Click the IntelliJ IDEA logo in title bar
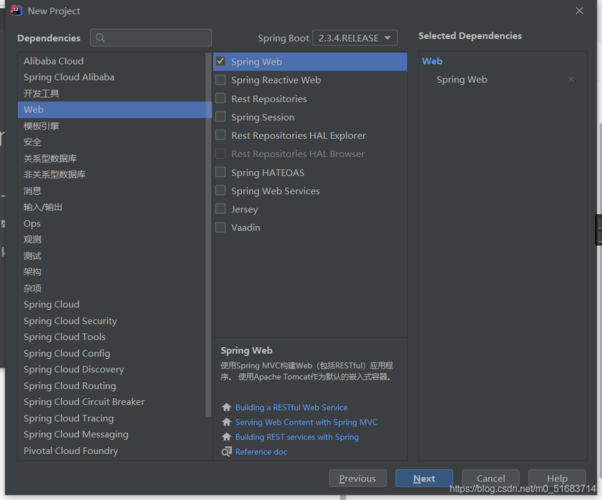 (14, 11)
